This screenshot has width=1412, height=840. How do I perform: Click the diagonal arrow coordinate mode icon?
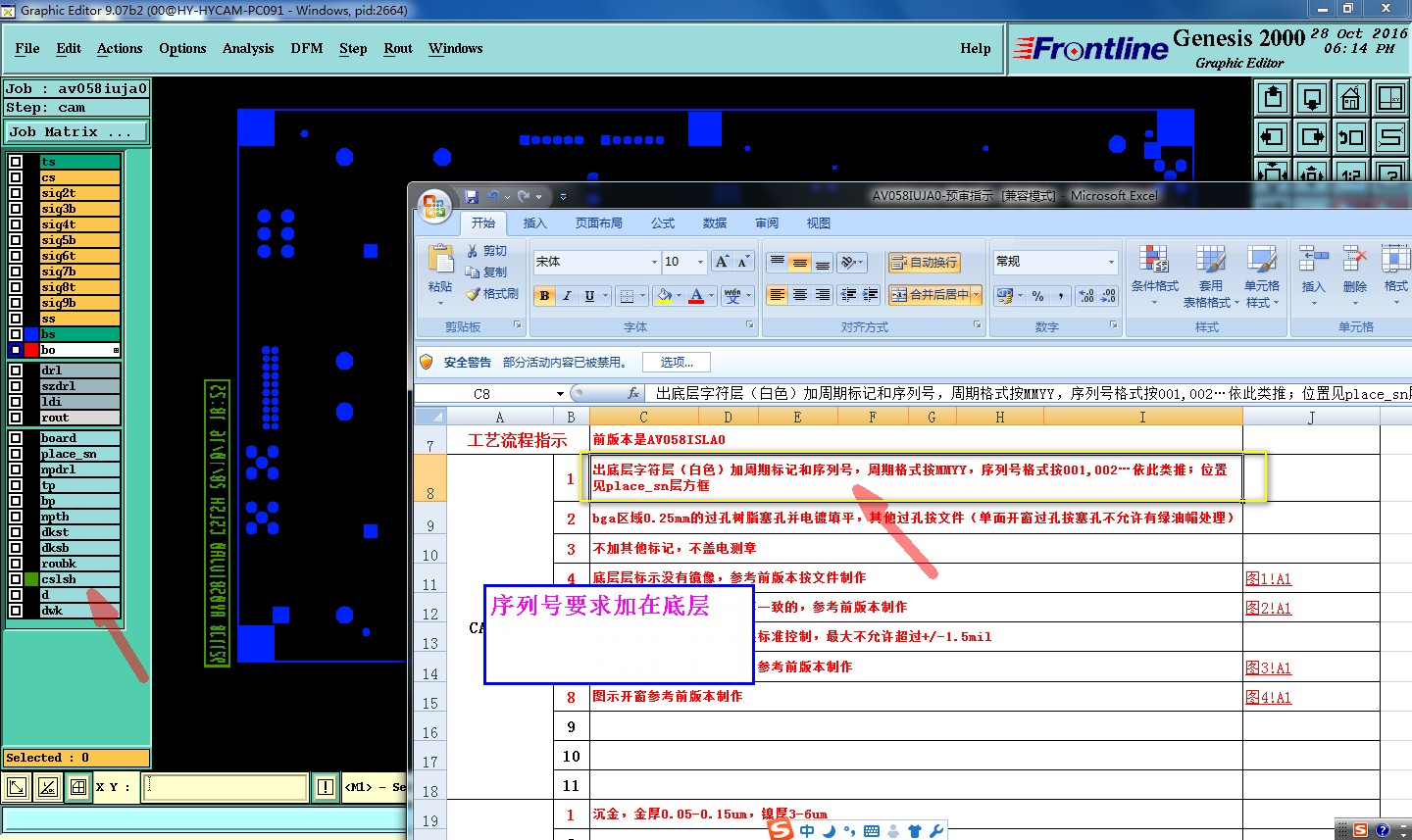(17, 787)
